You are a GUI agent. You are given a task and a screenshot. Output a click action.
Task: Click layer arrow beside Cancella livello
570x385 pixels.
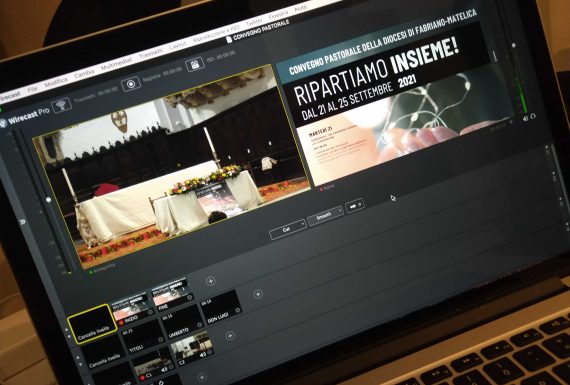67,330
